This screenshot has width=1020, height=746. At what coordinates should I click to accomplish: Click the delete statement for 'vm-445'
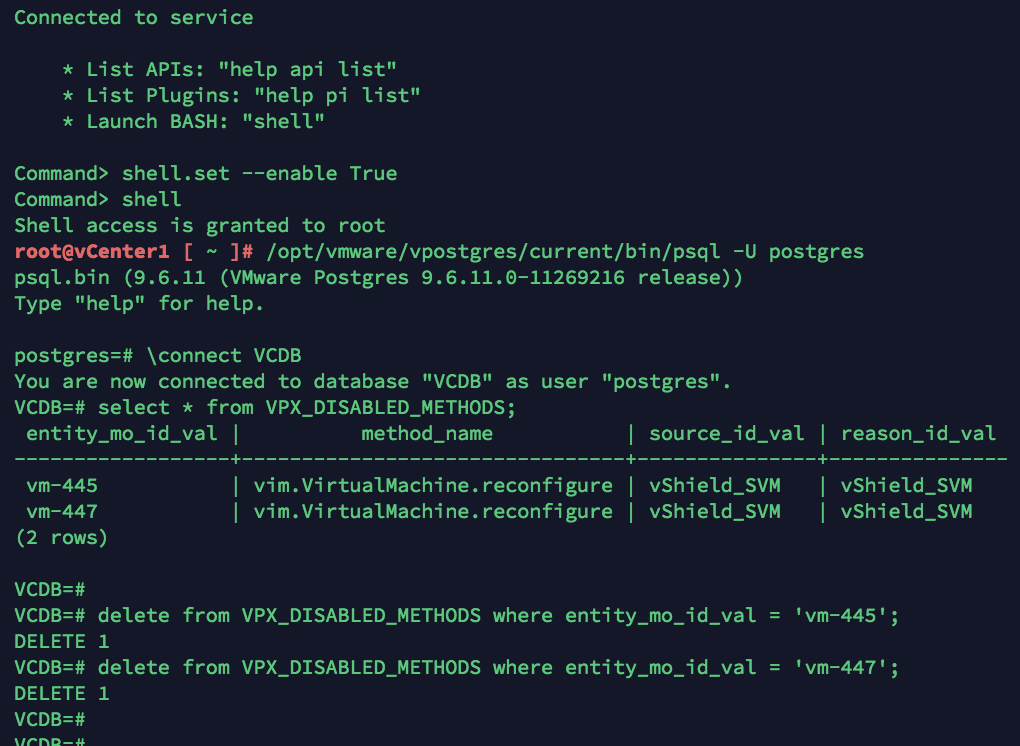(x=498, y=616)
